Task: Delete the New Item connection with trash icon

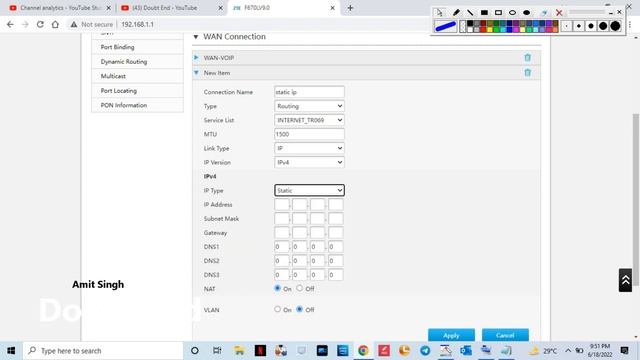Action: click(527, 73)
